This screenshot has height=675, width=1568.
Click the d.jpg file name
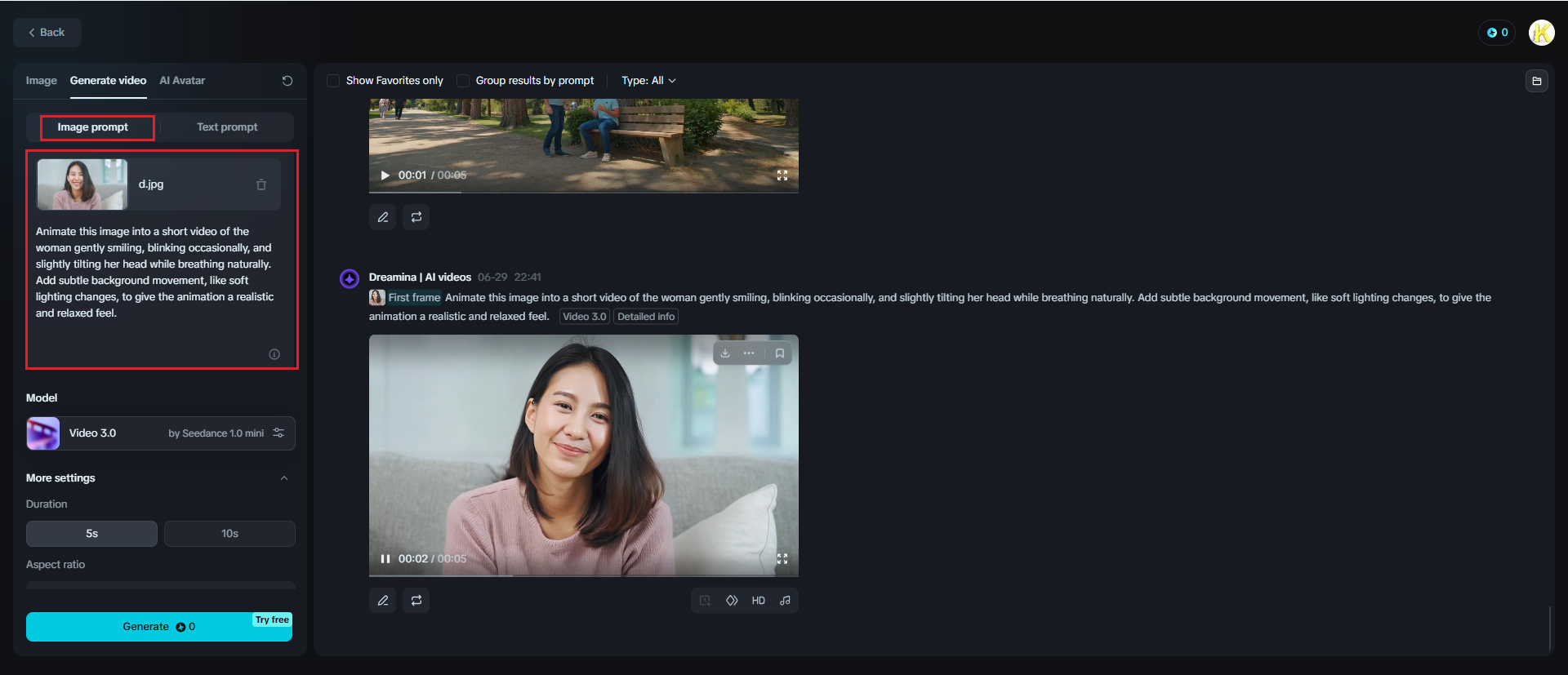tap(151, 184)
